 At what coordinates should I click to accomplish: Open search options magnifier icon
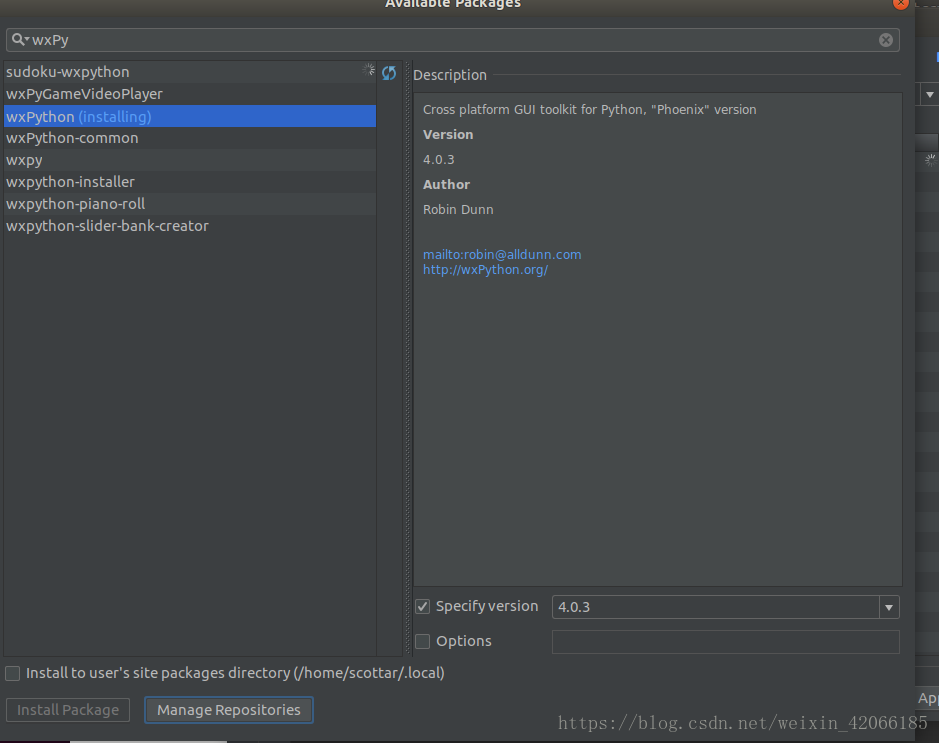(20, 40)
